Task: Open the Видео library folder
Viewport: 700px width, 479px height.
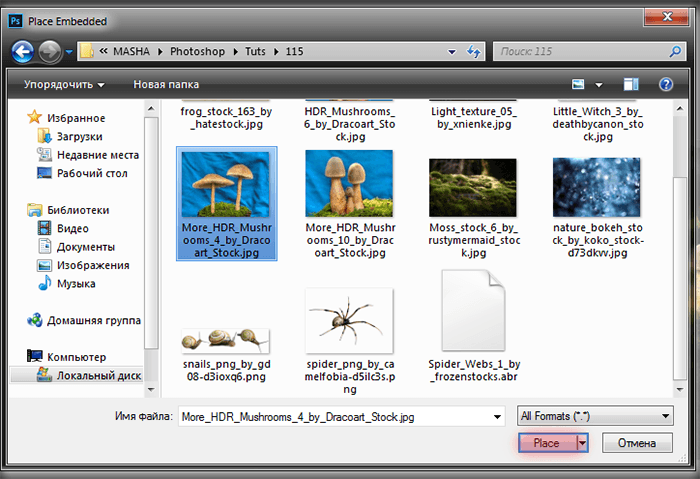Action: (x=72, y=228)
